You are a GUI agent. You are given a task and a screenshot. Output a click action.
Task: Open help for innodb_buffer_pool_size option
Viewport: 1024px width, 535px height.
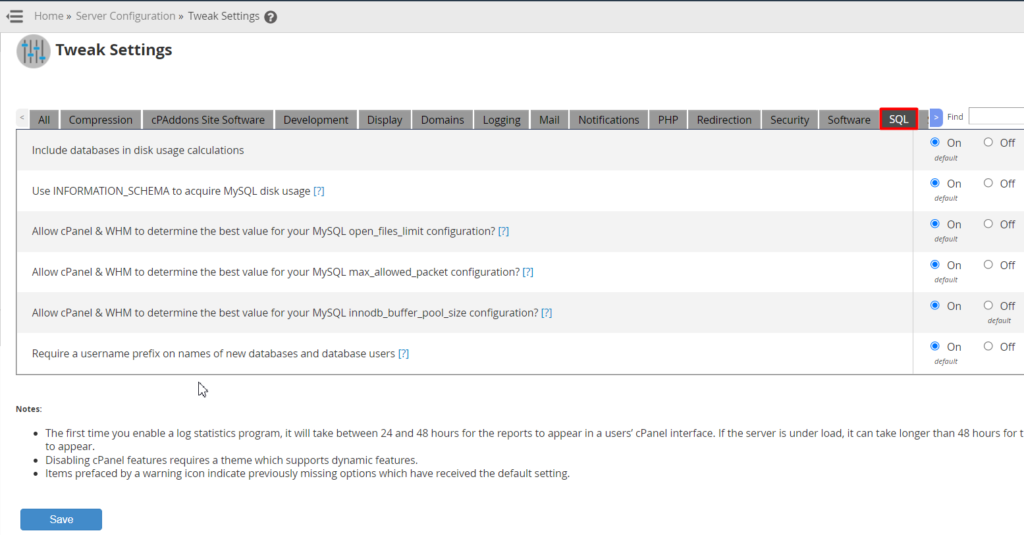pos(547,313)
